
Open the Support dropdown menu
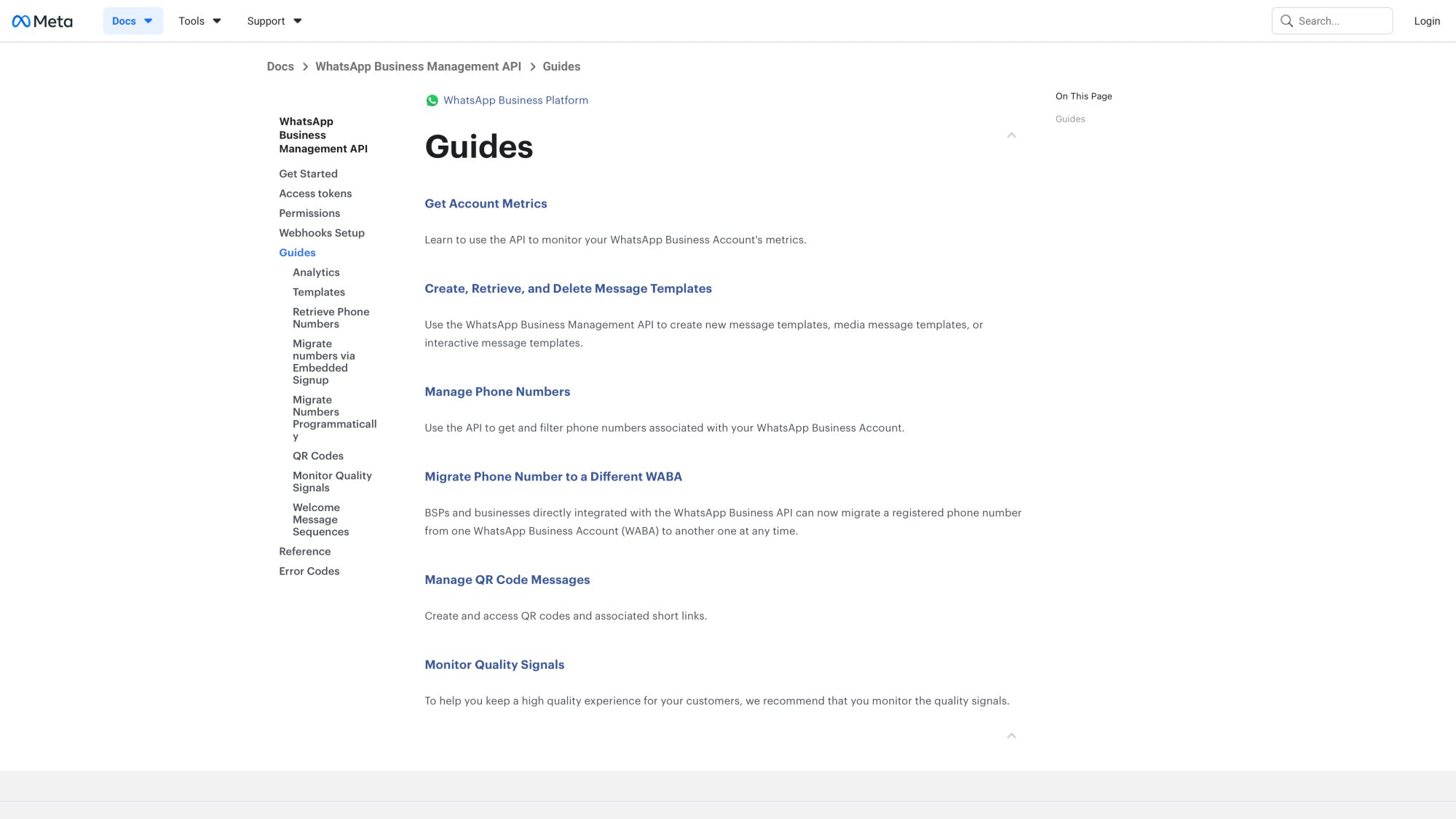point(274,21)
